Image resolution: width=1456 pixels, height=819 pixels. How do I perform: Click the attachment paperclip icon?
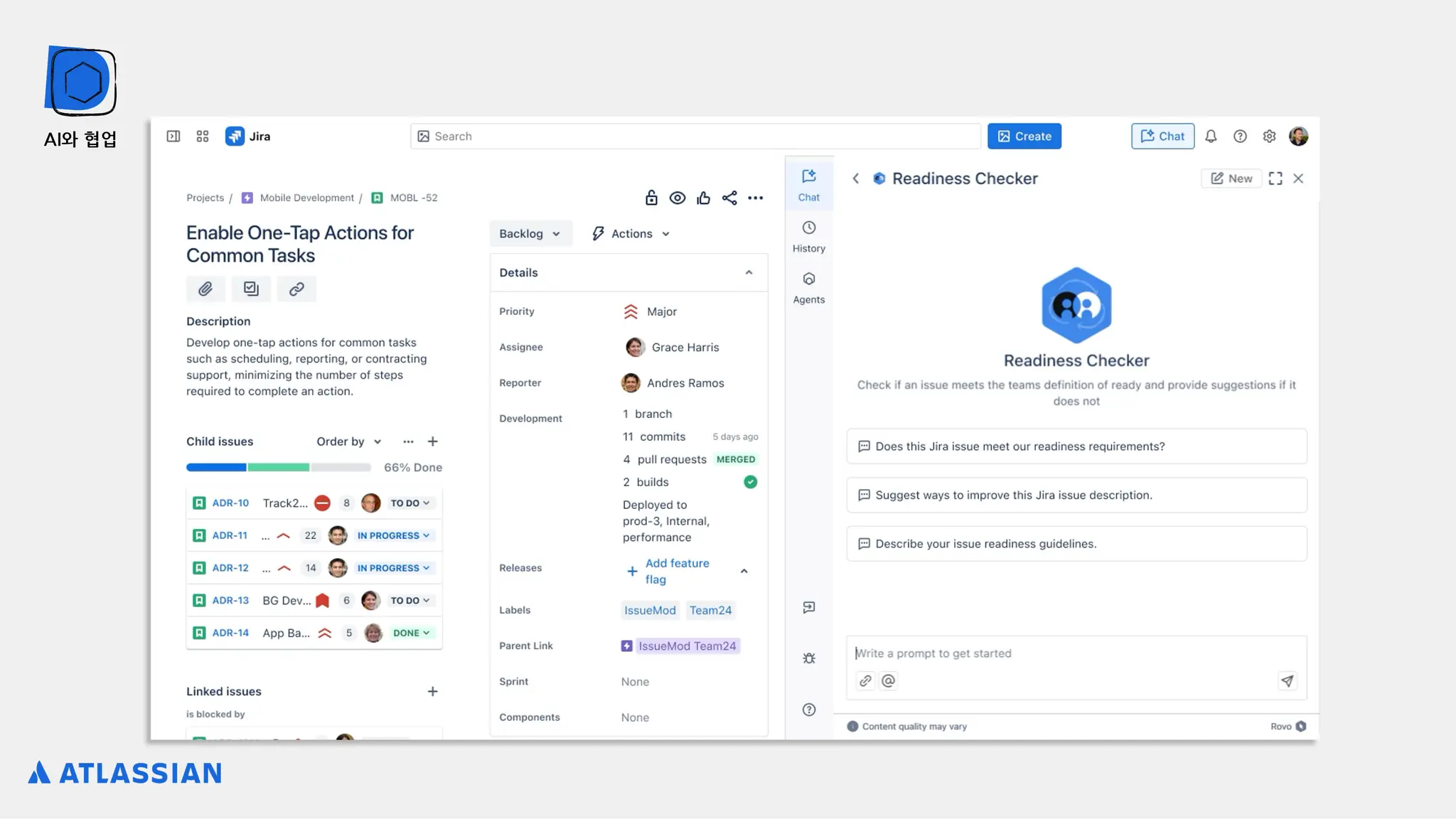(x=205, y=289)
